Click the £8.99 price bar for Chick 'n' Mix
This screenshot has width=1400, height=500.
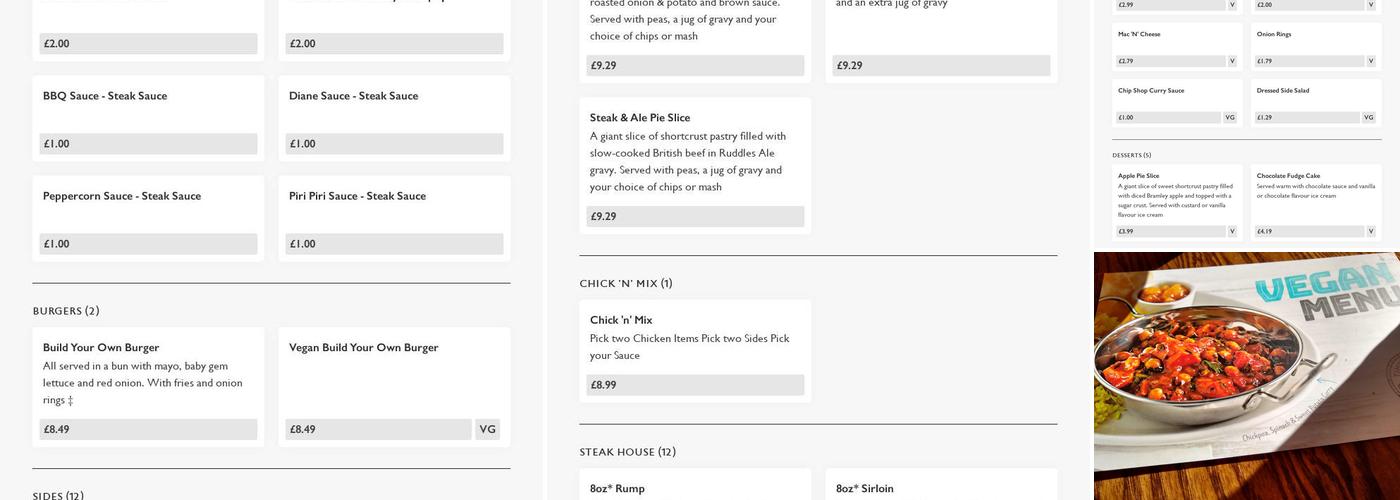tap(695, 385)
